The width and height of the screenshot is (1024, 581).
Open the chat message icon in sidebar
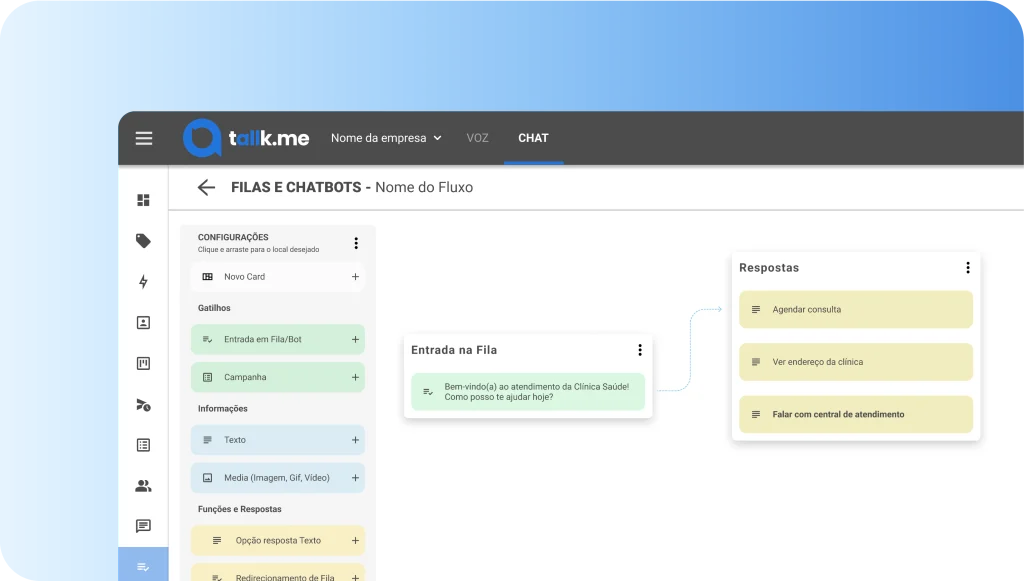(x=143, y=526)
